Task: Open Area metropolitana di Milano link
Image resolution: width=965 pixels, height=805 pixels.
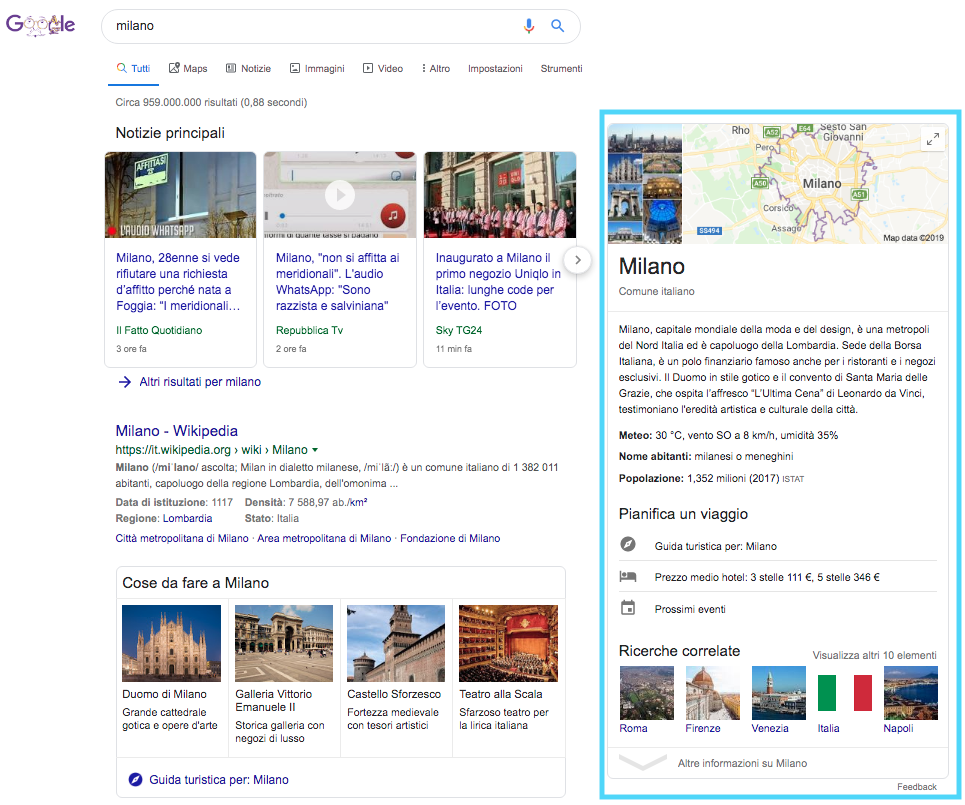Action: 324,538
